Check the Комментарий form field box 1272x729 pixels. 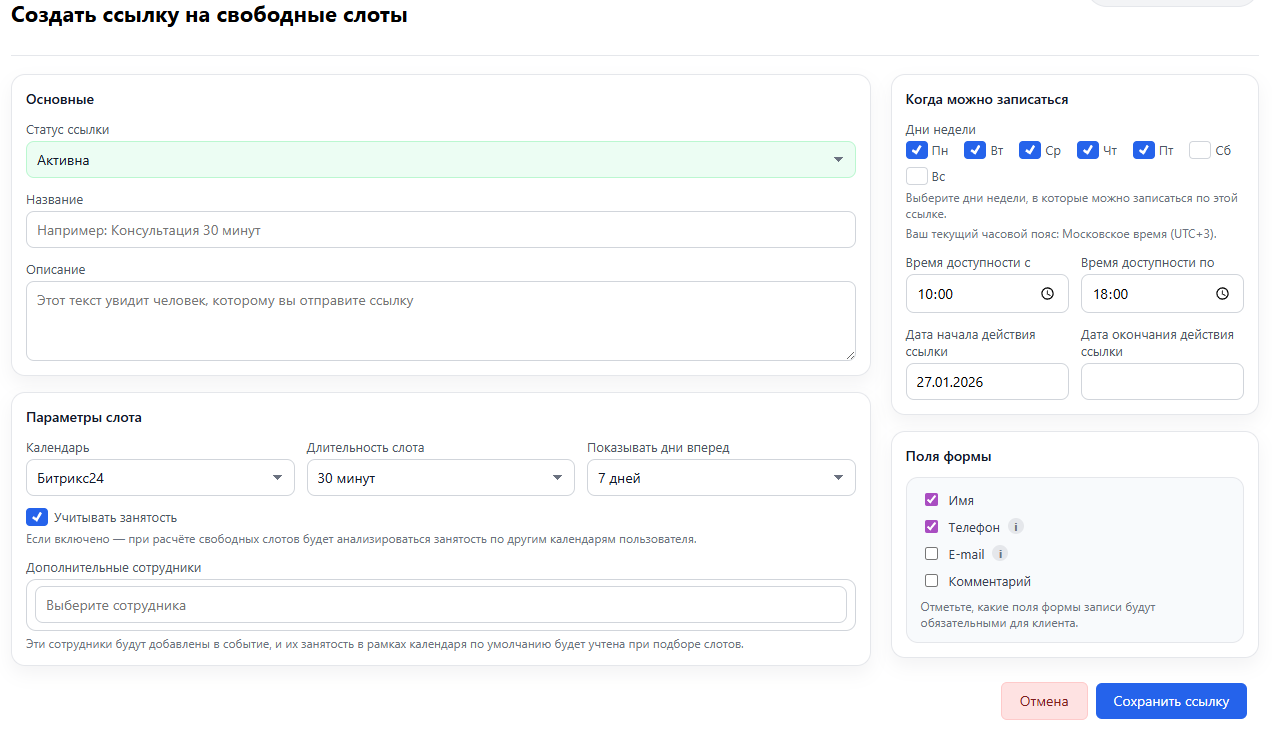pos(931,581)
